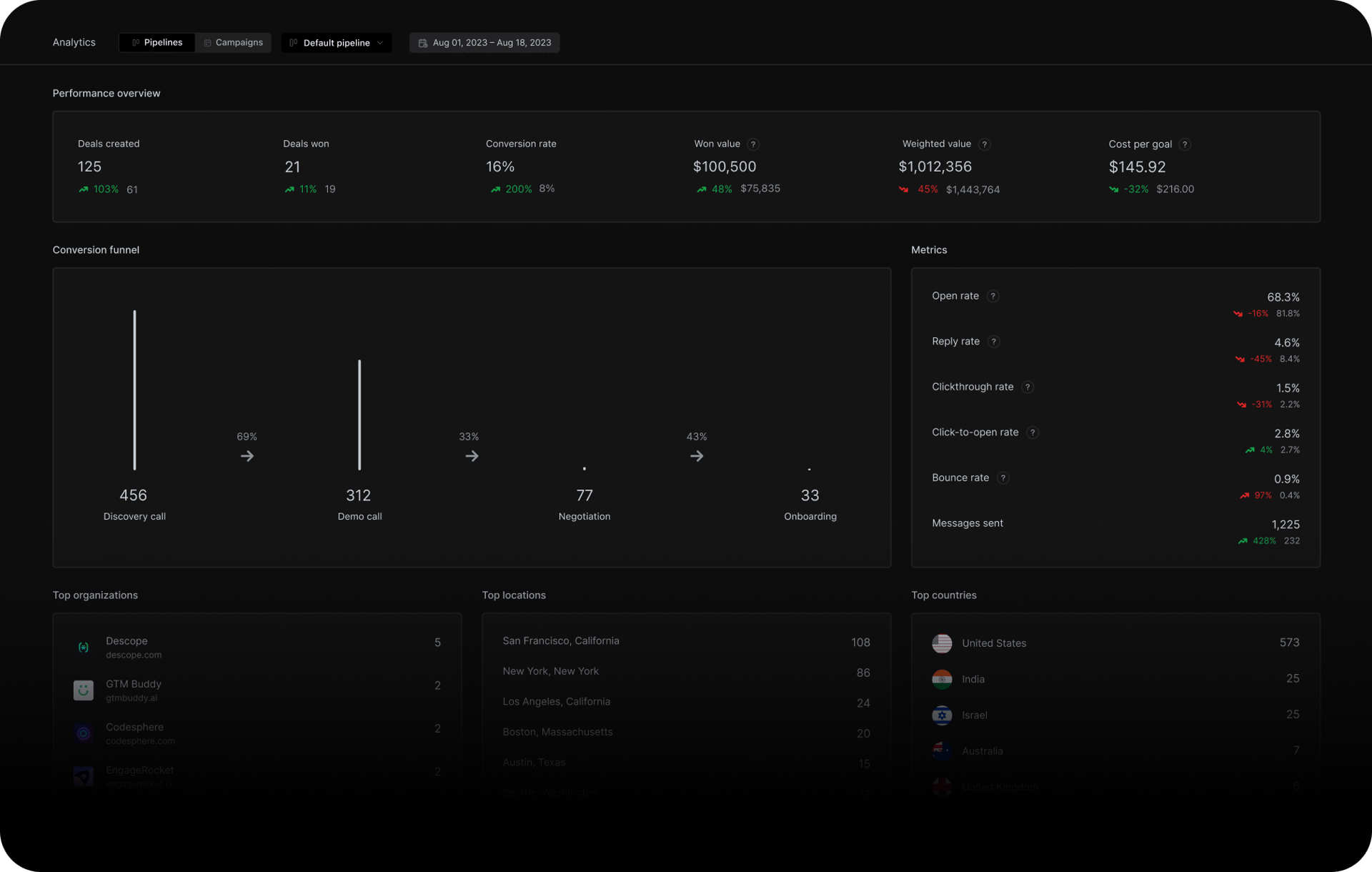Viewport: 1372px width, 872px height.
Task: Select the Israel country row
Action: [1115, 715]
